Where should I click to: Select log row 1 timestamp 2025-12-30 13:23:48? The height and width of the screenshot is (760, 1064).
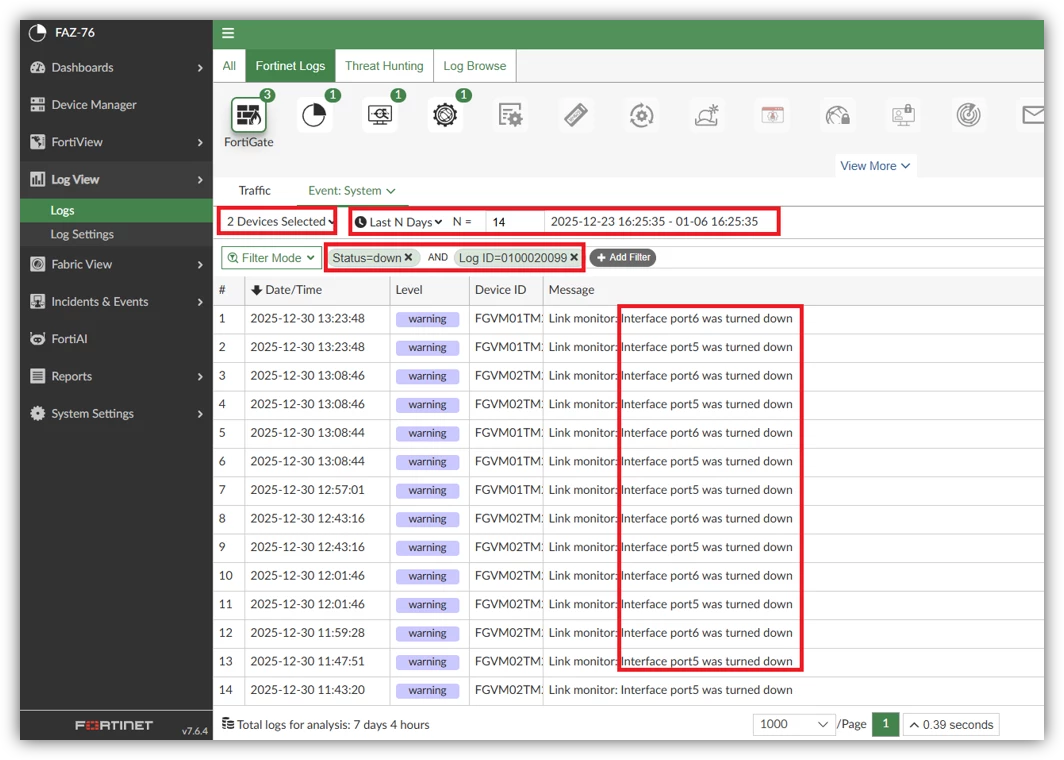[x=307, y=318]
